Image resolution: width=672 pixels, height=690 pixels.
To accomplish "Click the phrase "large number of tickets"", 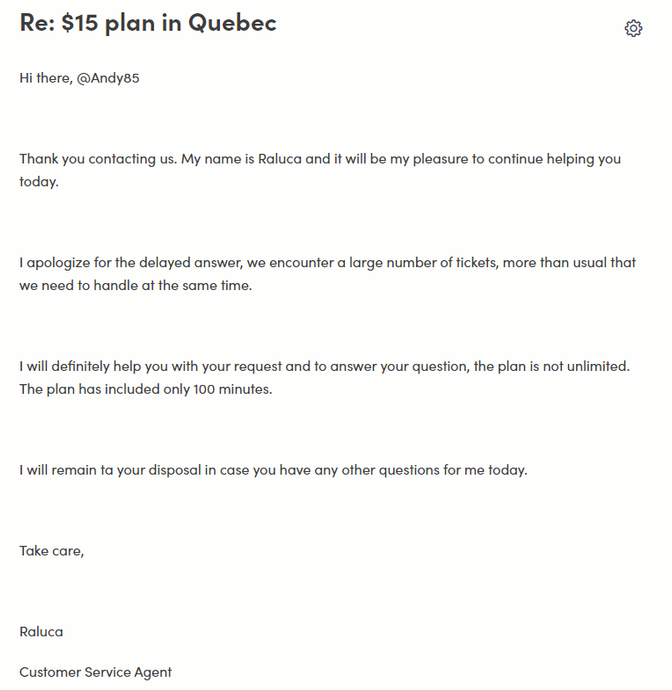I will 423,263.
